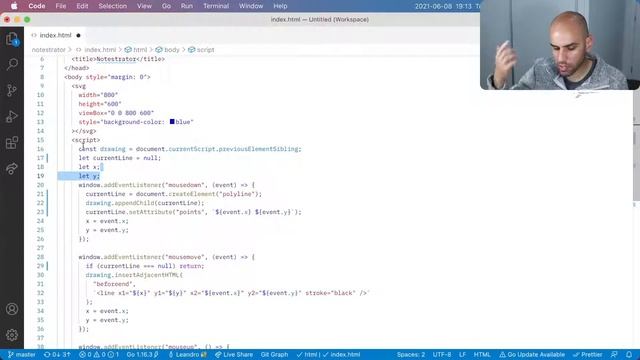This screenshot has width=640, height=360.
Task: Click line number 28 in gutter
Action: point(40,257)
